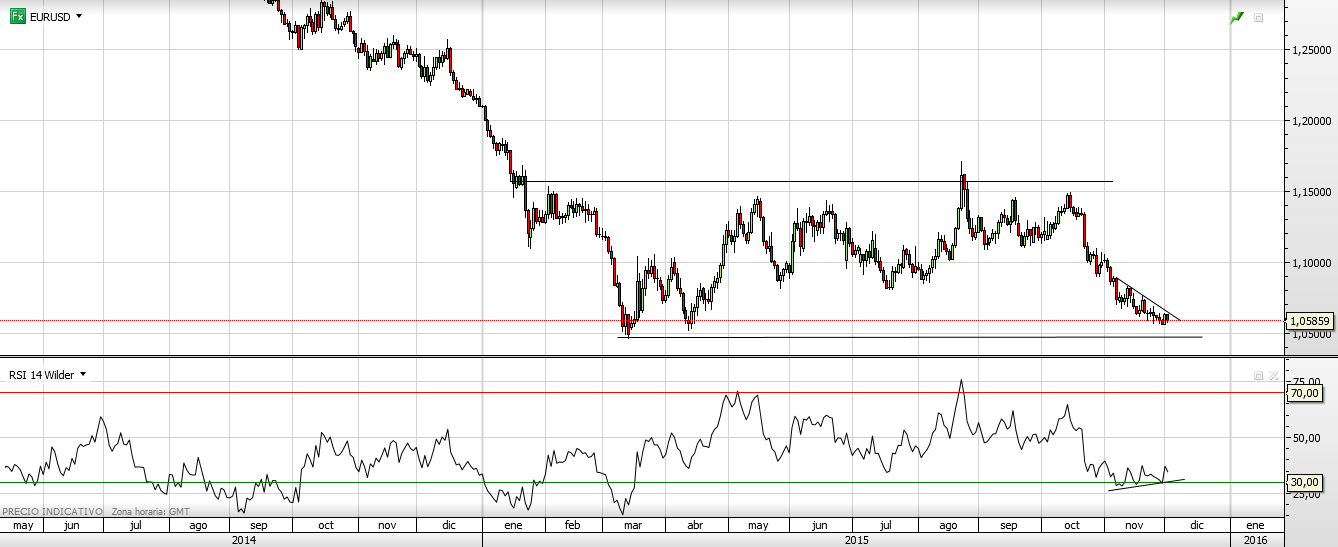This screenshot has height=547, width=1338.
Task: Click the 'mar' 2015 month label
Action: [x=632, y=525]
